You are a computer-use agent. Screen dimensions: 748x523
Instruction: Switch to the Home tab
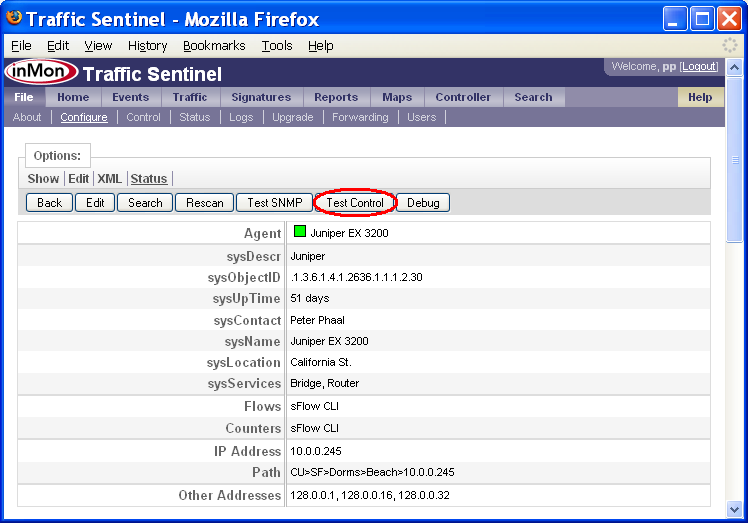coord(73,97)
